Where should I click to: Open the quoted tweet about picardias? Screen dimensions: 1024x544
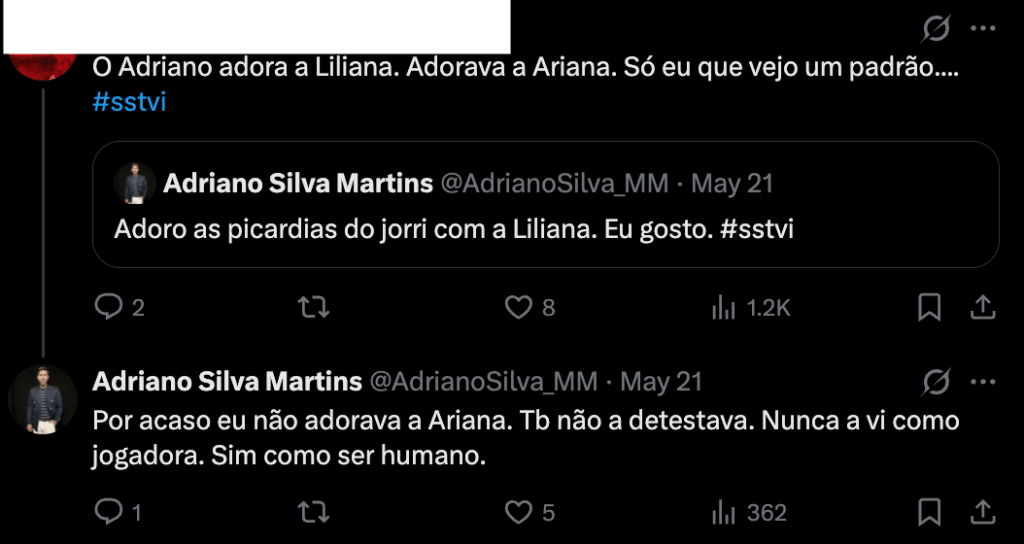pos(546,204)
